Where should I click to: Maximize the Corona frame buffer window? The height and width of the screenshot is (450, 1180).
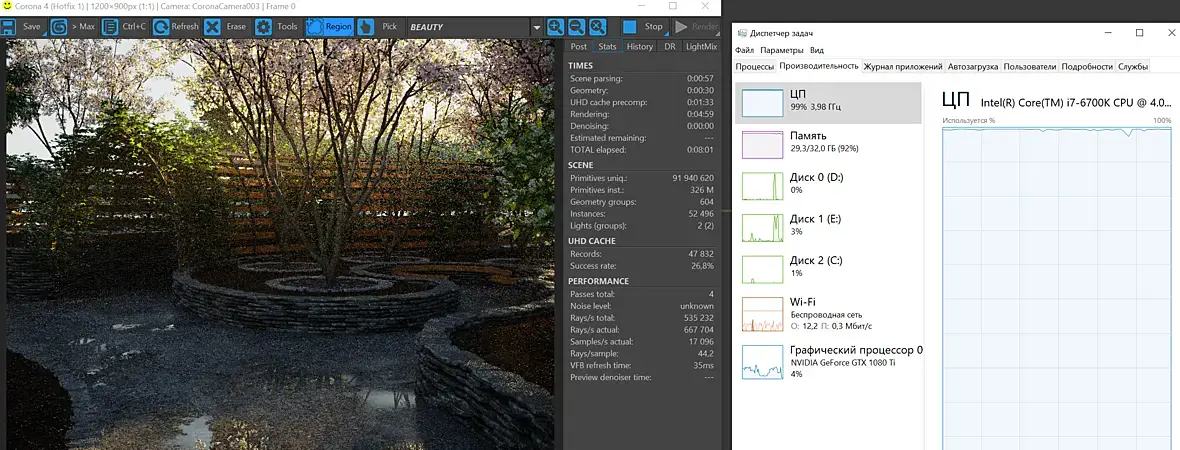tap(673, 6)
